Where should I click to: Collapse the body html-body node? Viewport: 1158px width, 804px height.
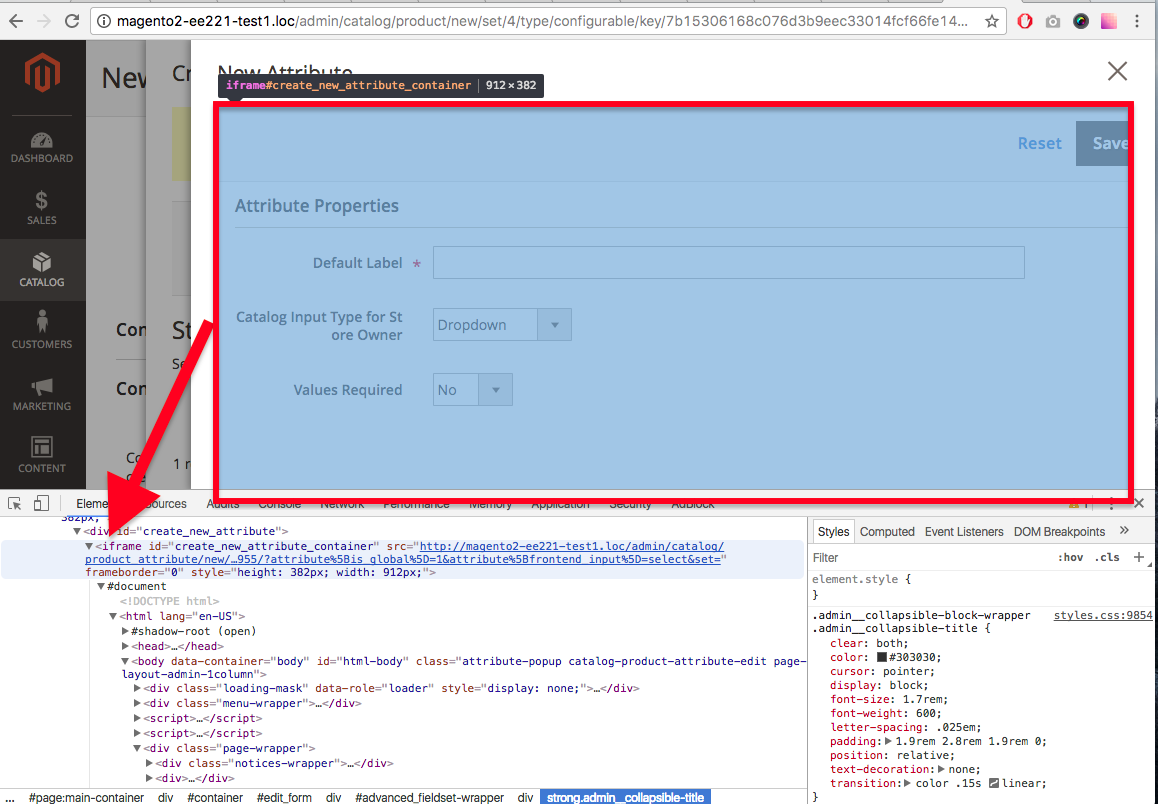pyautogui.click(x=125, y=662)
